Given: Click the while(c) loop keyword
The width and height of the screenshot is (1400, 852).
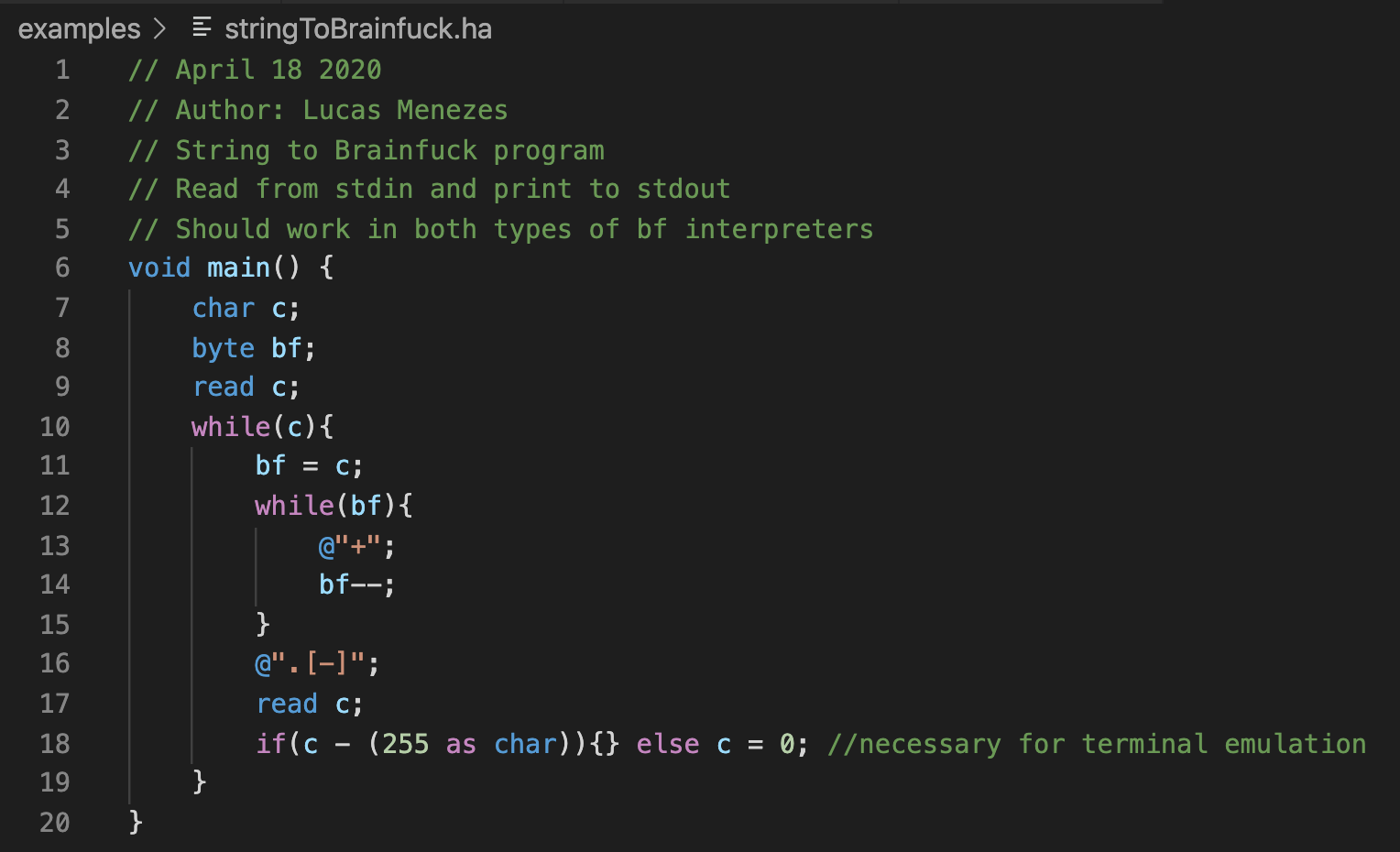Looking at the screenshot, I should click(x=230, y=427).
